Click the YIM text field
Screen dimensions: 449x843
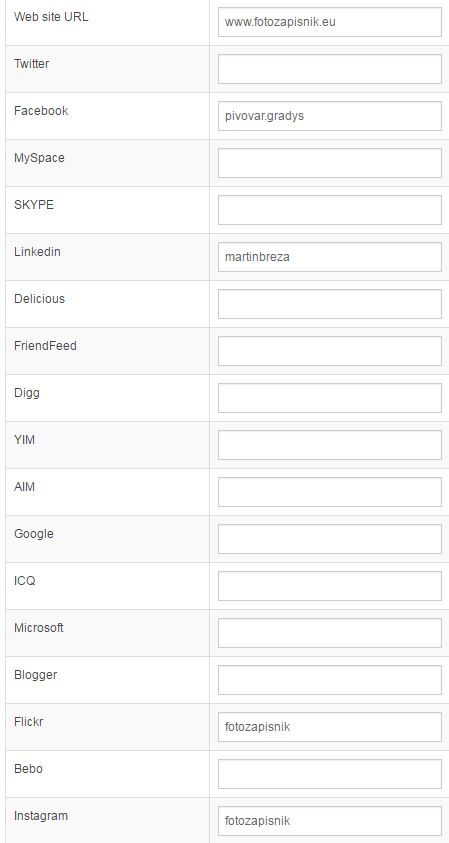tap(330, 445)
